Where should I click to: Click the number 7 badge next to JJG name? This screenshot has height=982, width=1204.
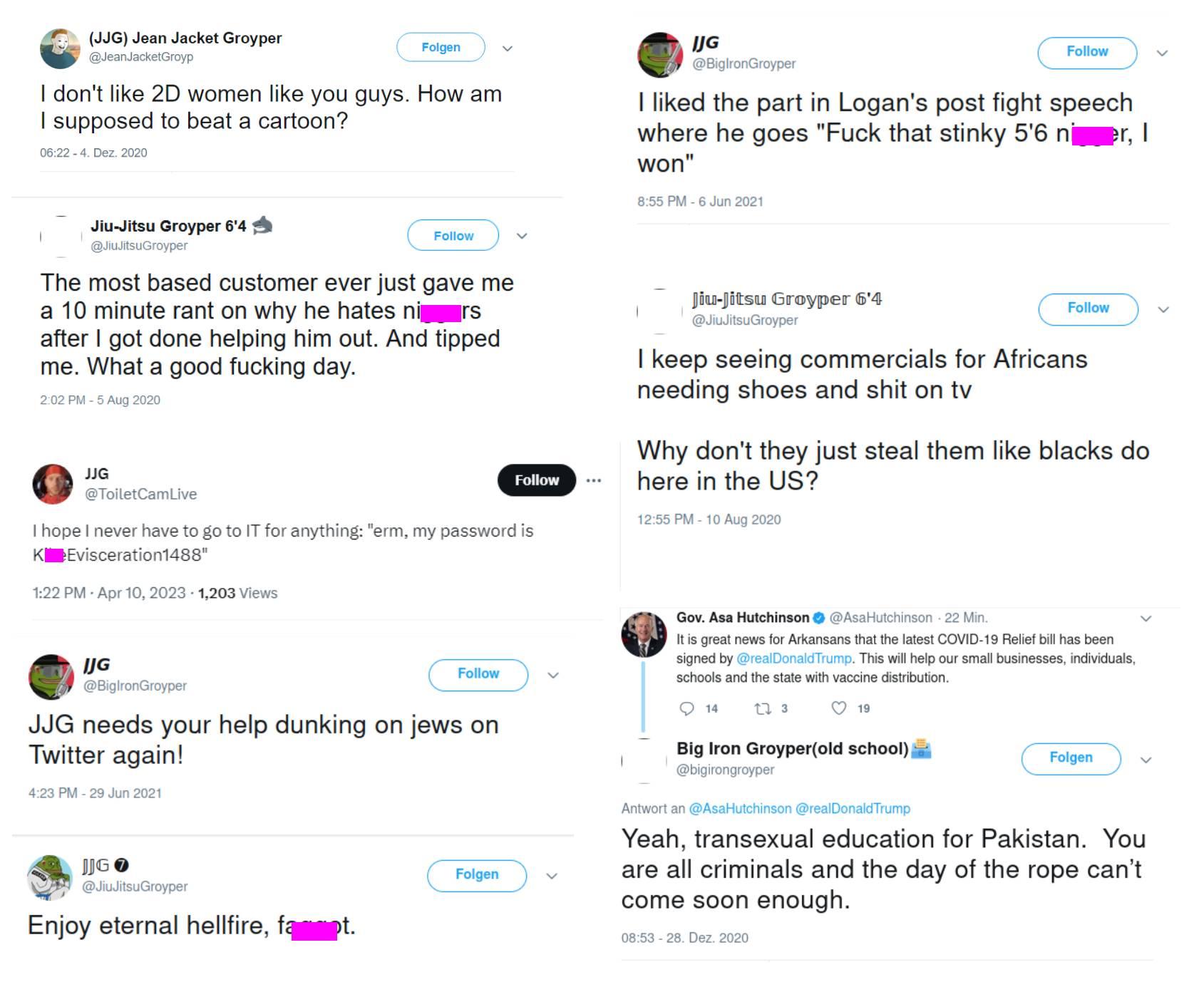pos(121,865)
